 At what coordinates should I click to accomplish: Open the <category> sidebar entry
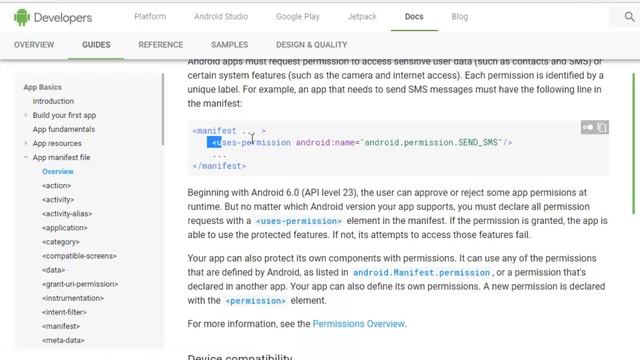[x=60, y=242]
